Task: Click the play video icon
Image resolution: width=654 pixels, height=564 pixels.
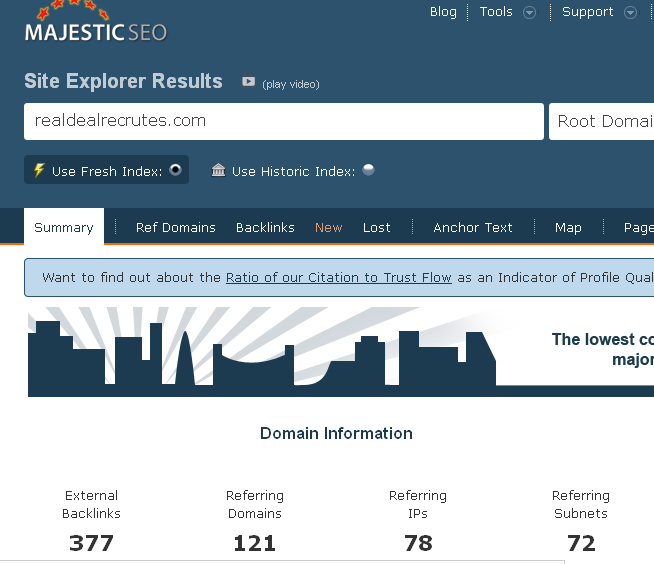Action: (x=249, y=82)
